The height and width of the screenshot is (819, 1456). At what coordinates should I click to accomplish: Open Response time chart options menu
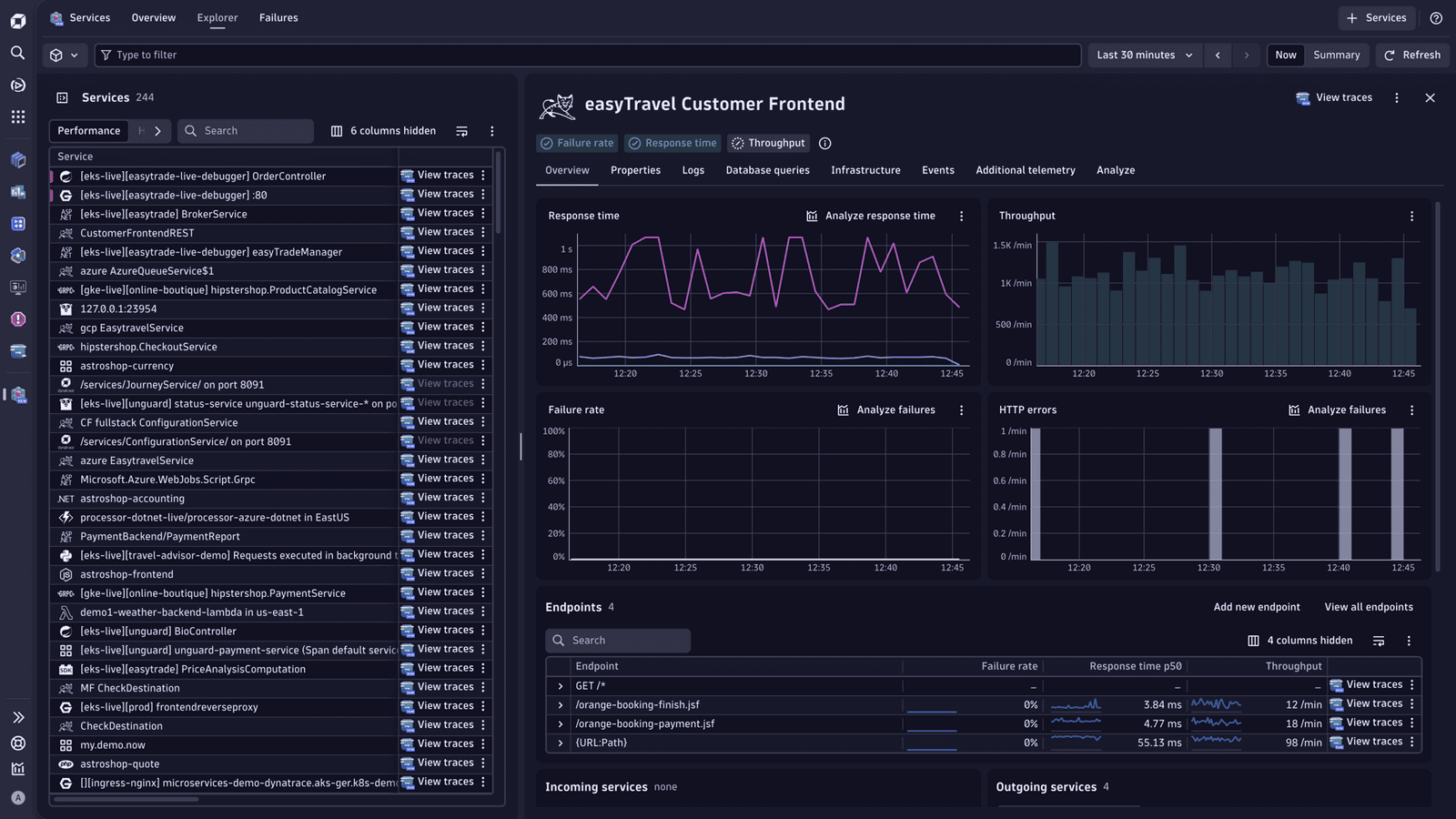[x=961, y=216]
